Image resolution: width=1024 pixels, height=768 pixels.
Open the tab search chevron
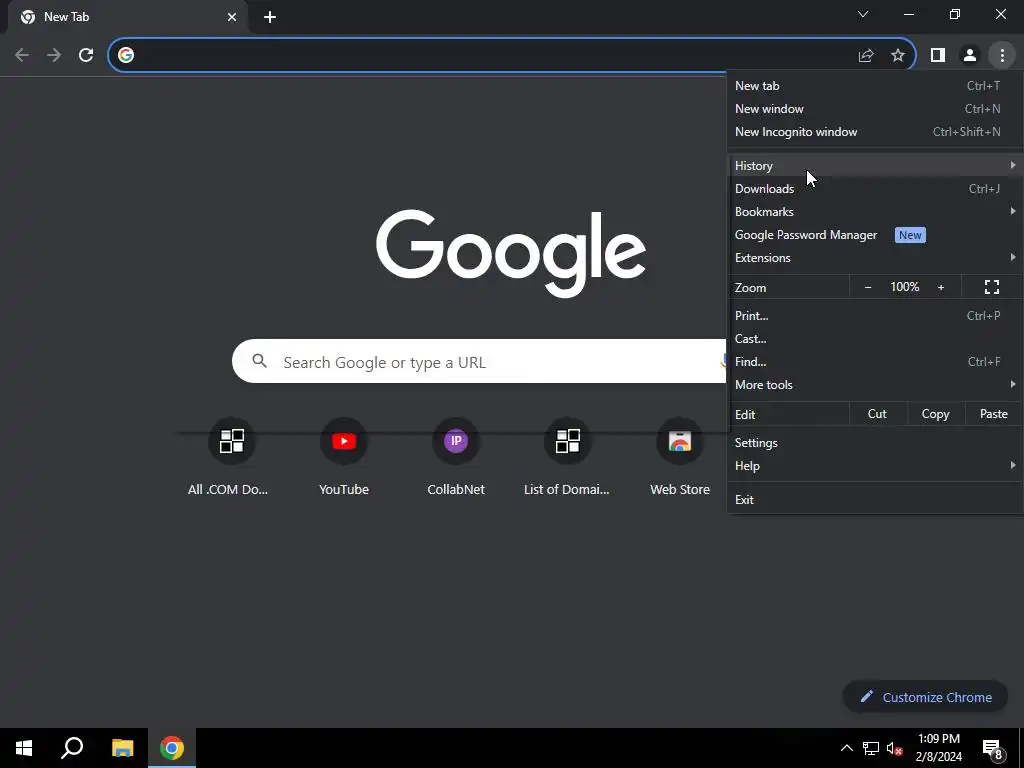tap(863, 14)
